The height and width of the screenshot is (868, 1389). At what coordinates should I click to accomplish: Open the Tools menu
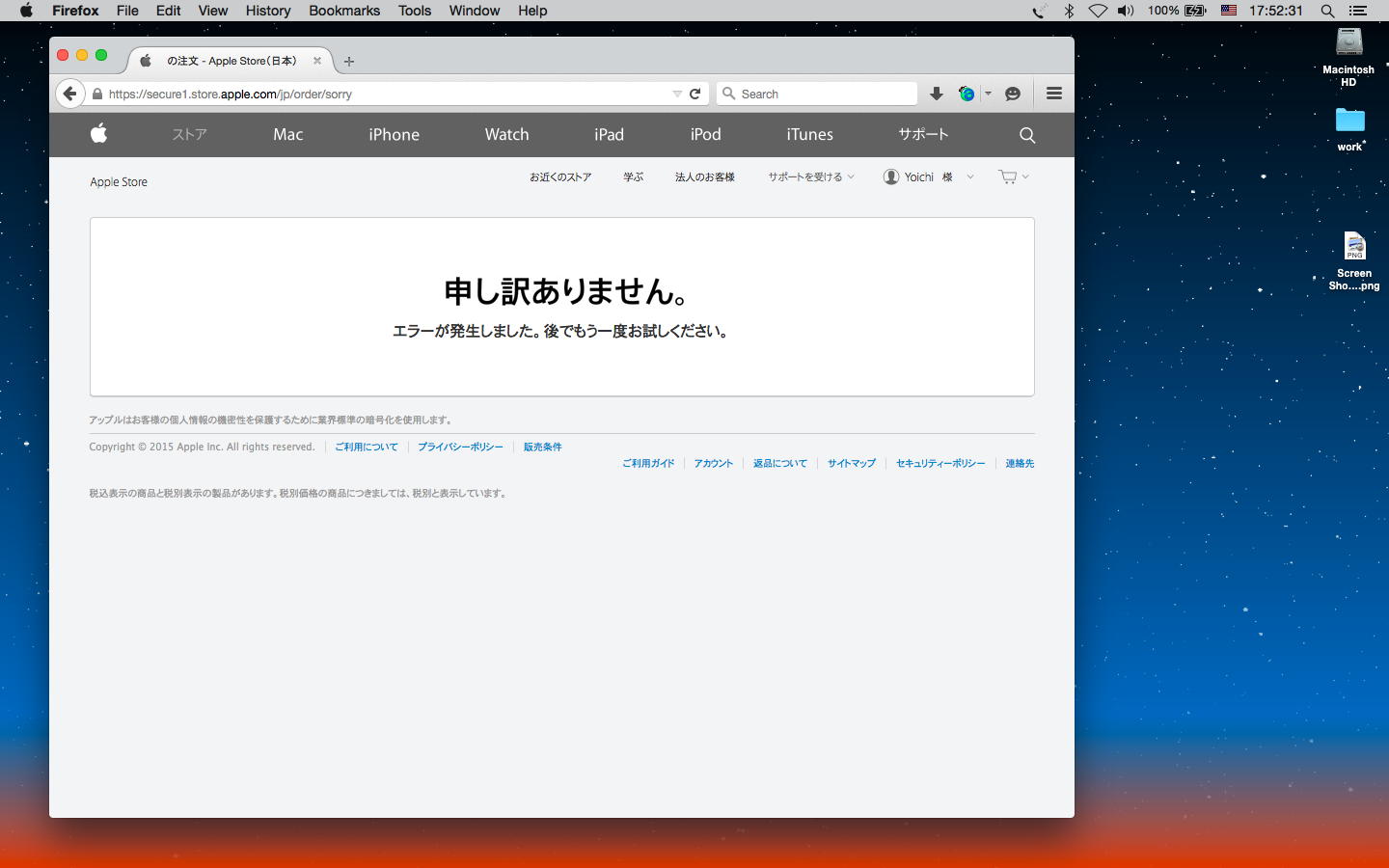(415, 11)
